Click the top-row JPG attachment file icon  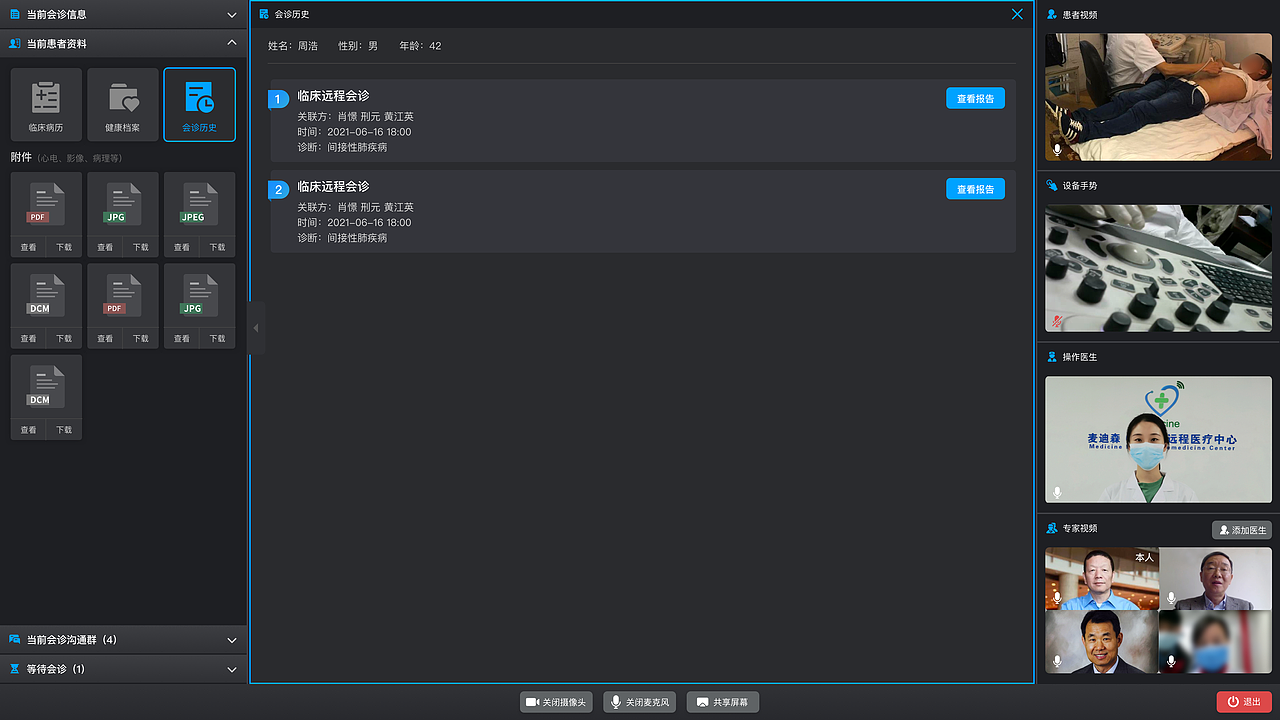point(123,204)
